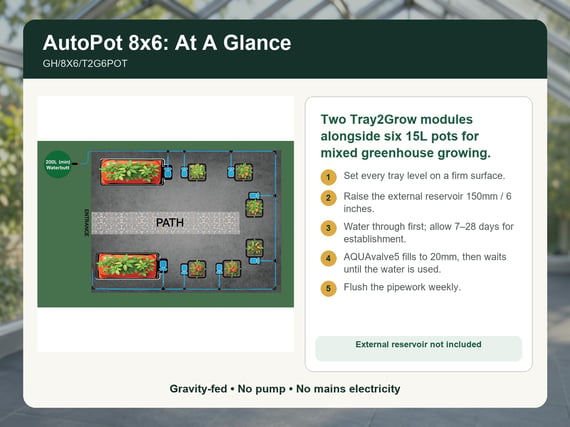Screen dimensions: 570x427
Task: Click the 'External reservoir not included' banner
Action: (x=418, y=348)
